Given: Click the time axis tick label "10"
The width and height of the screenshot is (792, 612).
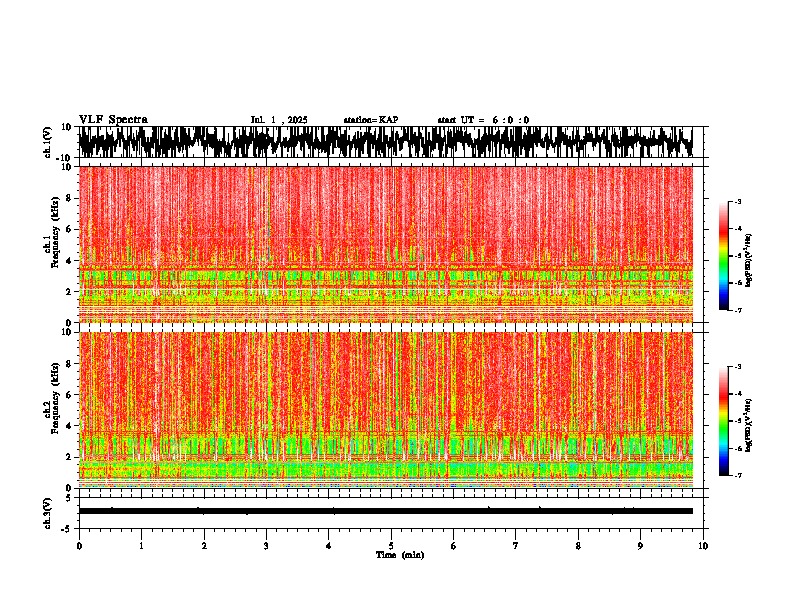Looking at the screenshot, I should 703,546.
